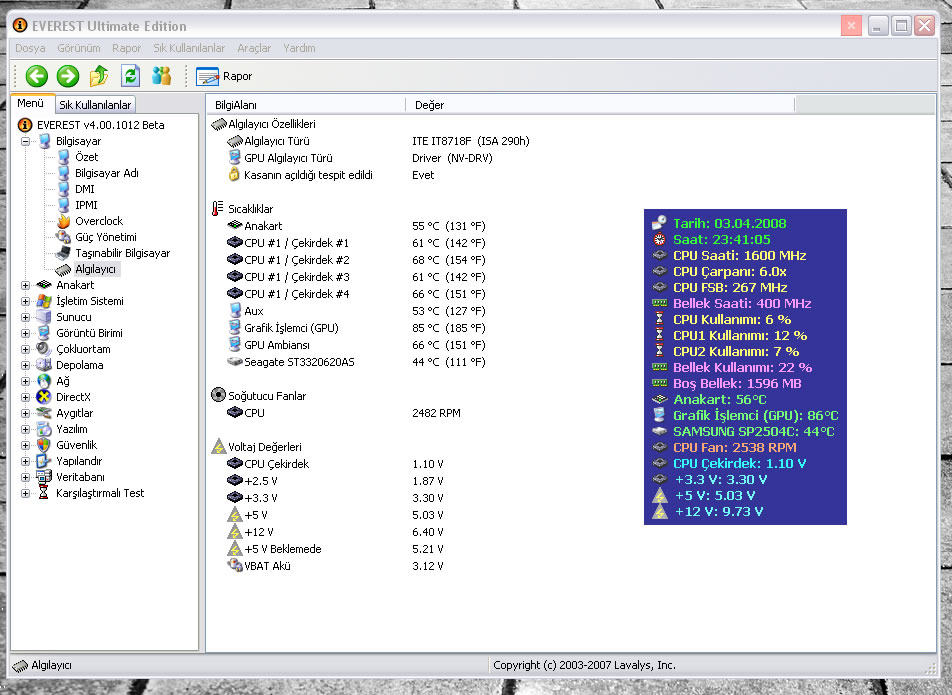Click the users Favorites toolbar icon
Image resolution: width=952 pixels, height=695 pixels.
click(161, 76)
